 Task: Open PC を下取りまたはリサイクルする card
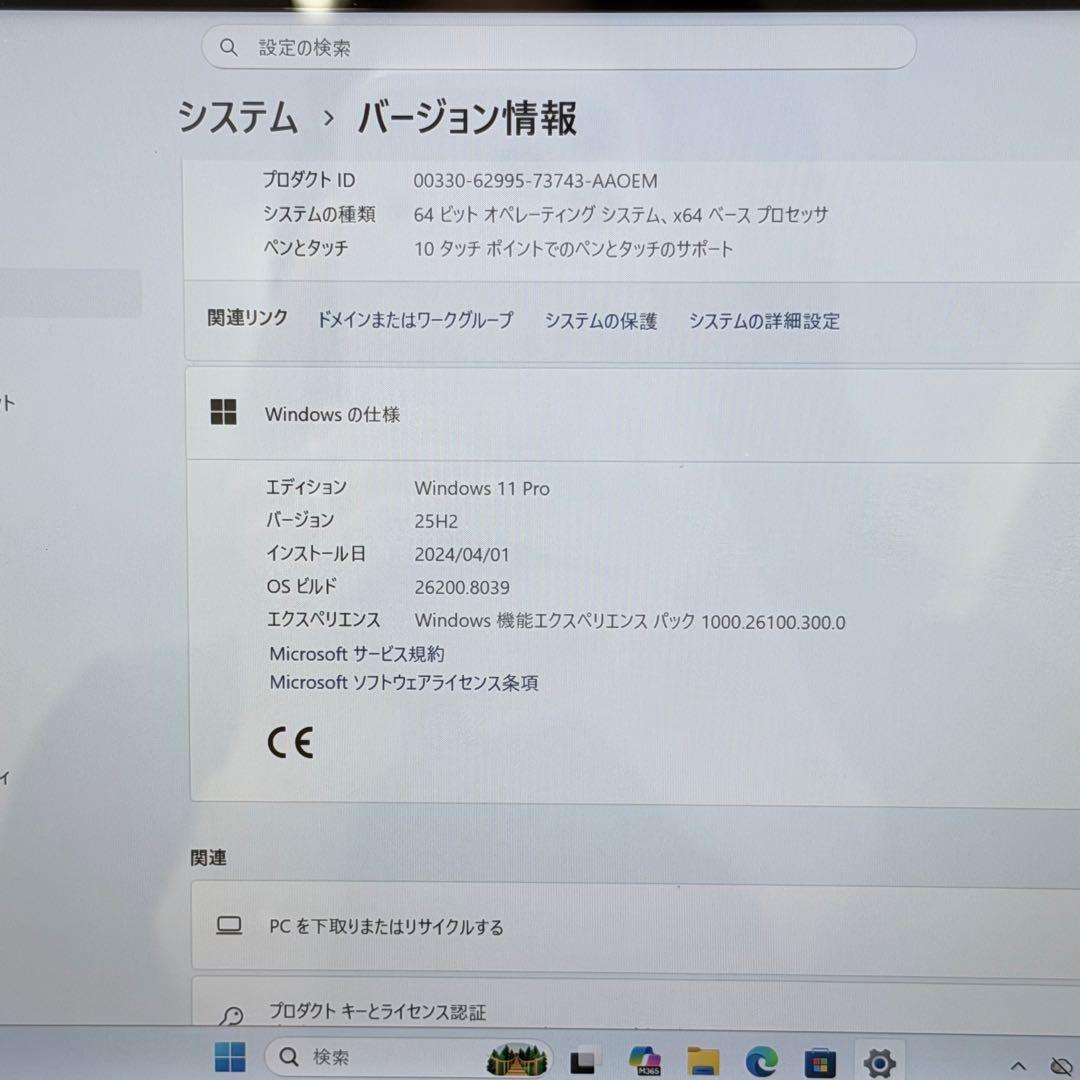[635, 926]
